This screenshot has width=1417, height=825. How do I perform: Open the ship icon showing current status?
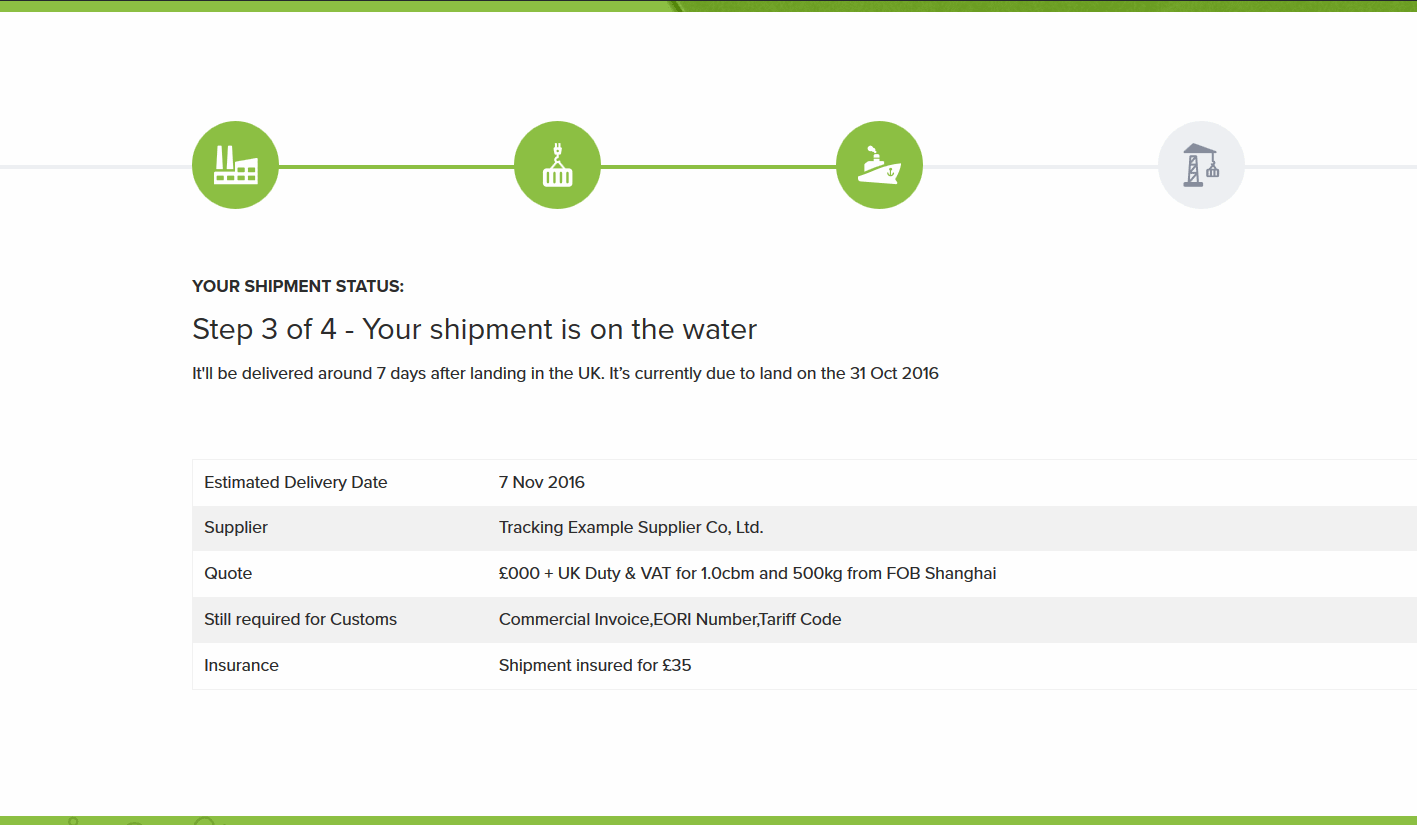coord(879,164)
